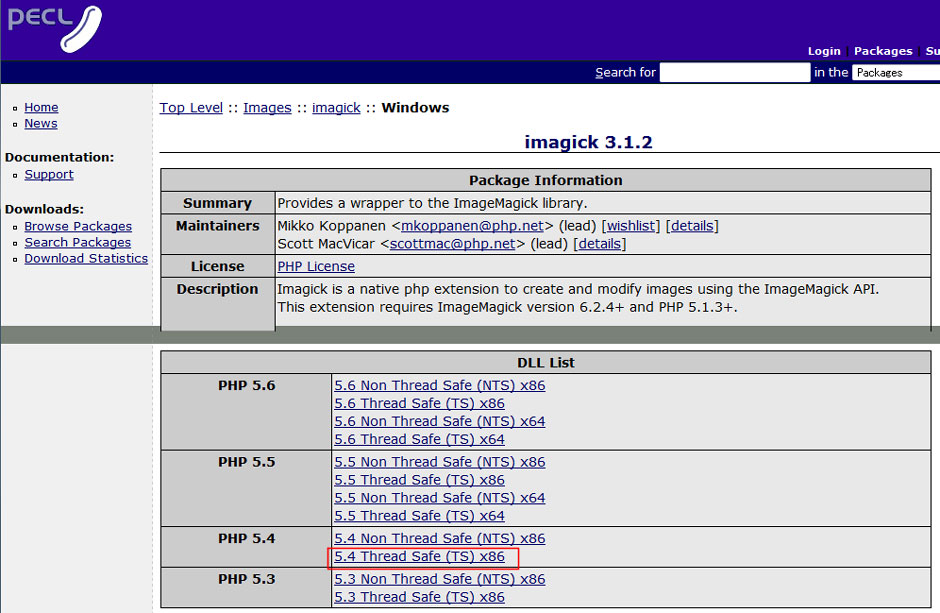The height and width of the screenshot is (613, 940).
Task: Open the Login link
Action: (824, 51)
